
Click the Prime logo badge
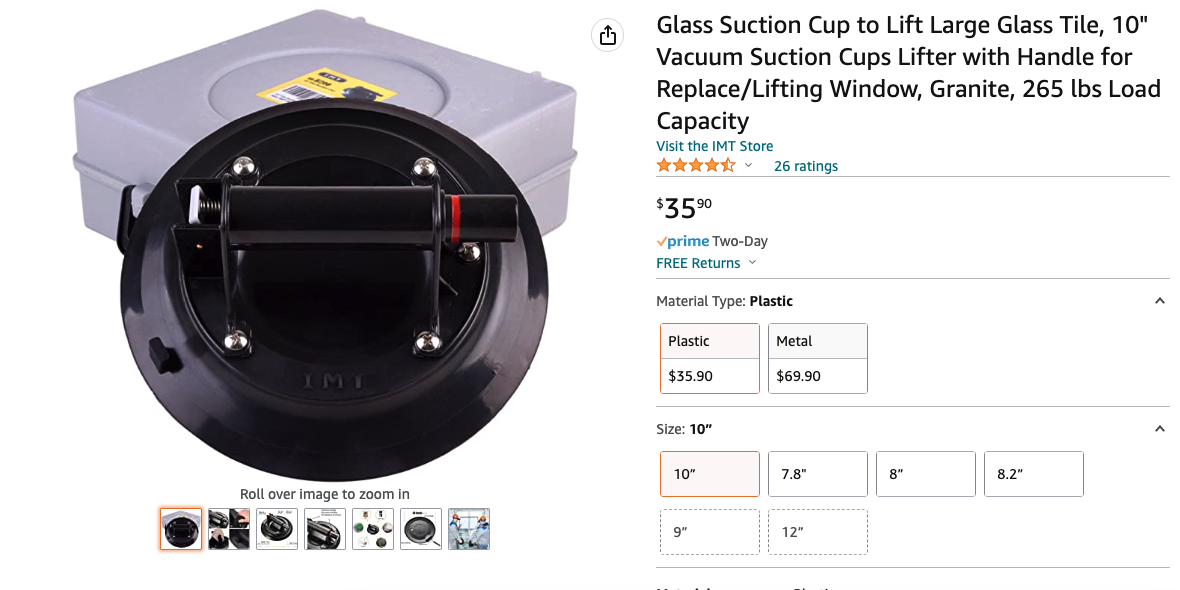click(x=683, y=241)
